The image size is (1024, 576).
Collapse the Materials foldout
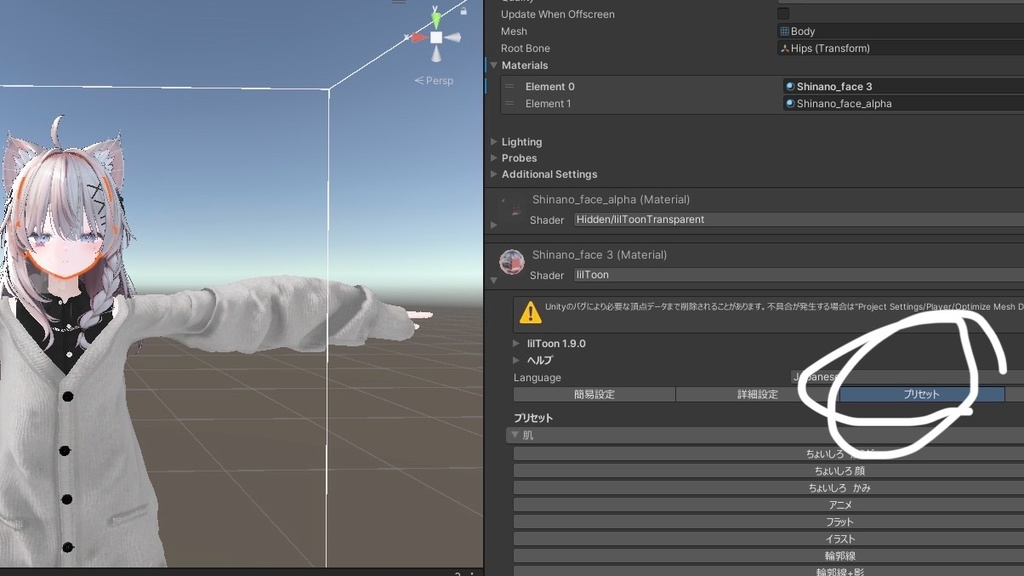coord(494,65)
